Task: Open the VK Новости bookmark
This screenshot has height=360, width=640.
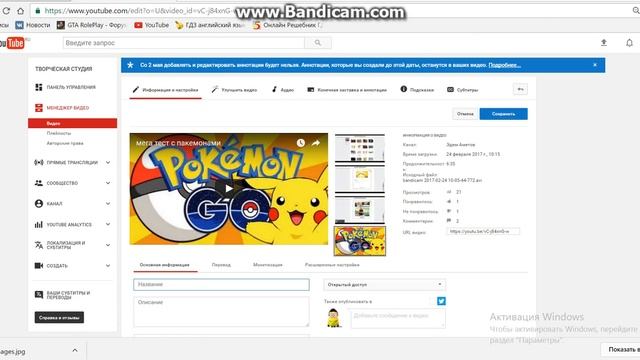Action: tap(33, 25)
